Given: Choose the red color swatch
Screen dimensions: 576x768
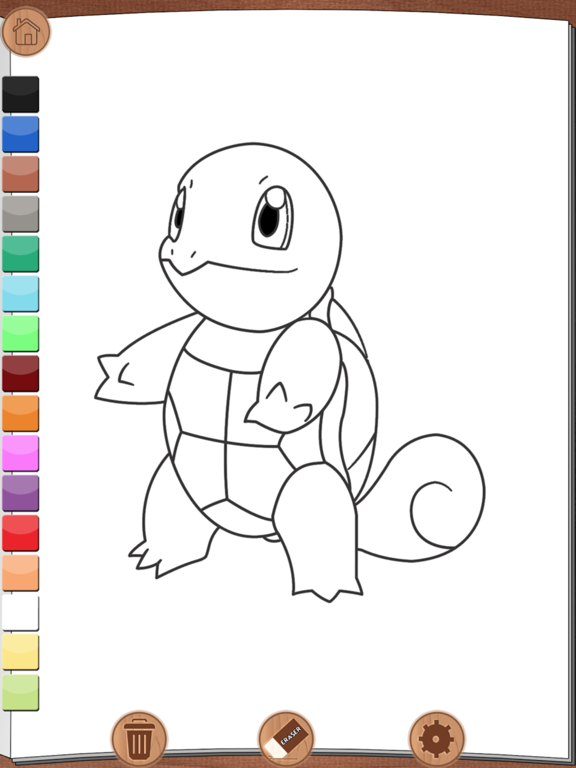Looking at the screenshot, I should [21, 533].
